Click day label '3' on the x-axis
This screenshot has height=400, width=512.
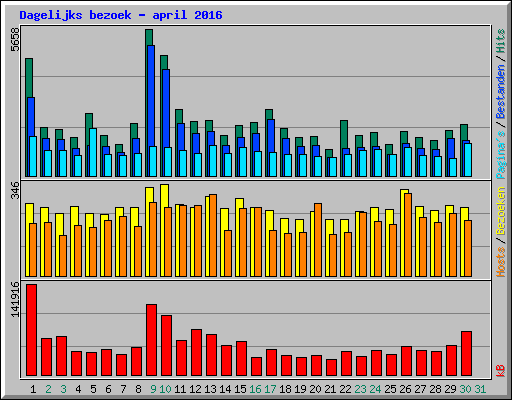point(63,389)
